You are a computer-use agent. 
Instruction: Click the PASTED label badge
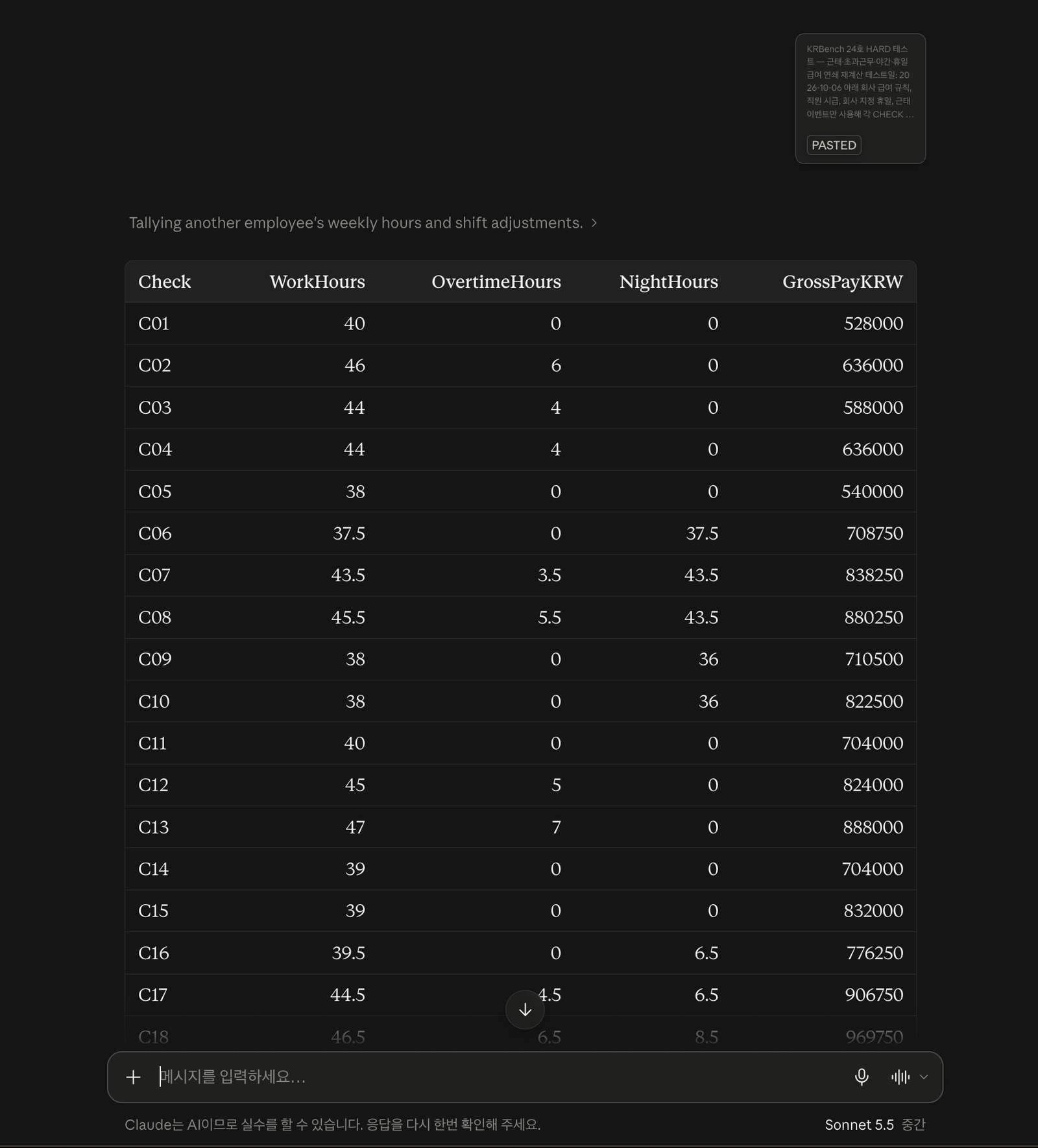(834, 145)
